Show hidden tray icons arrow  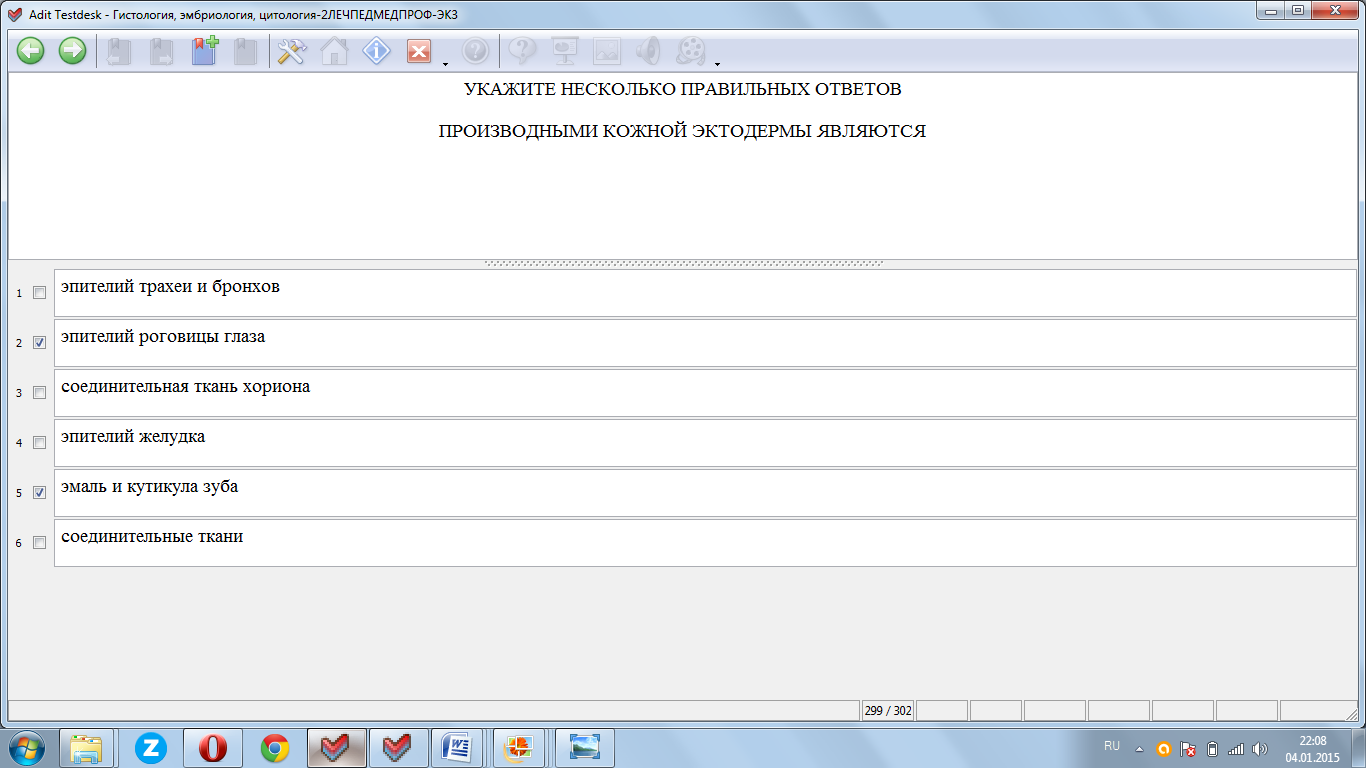[x=1138, y=748]
